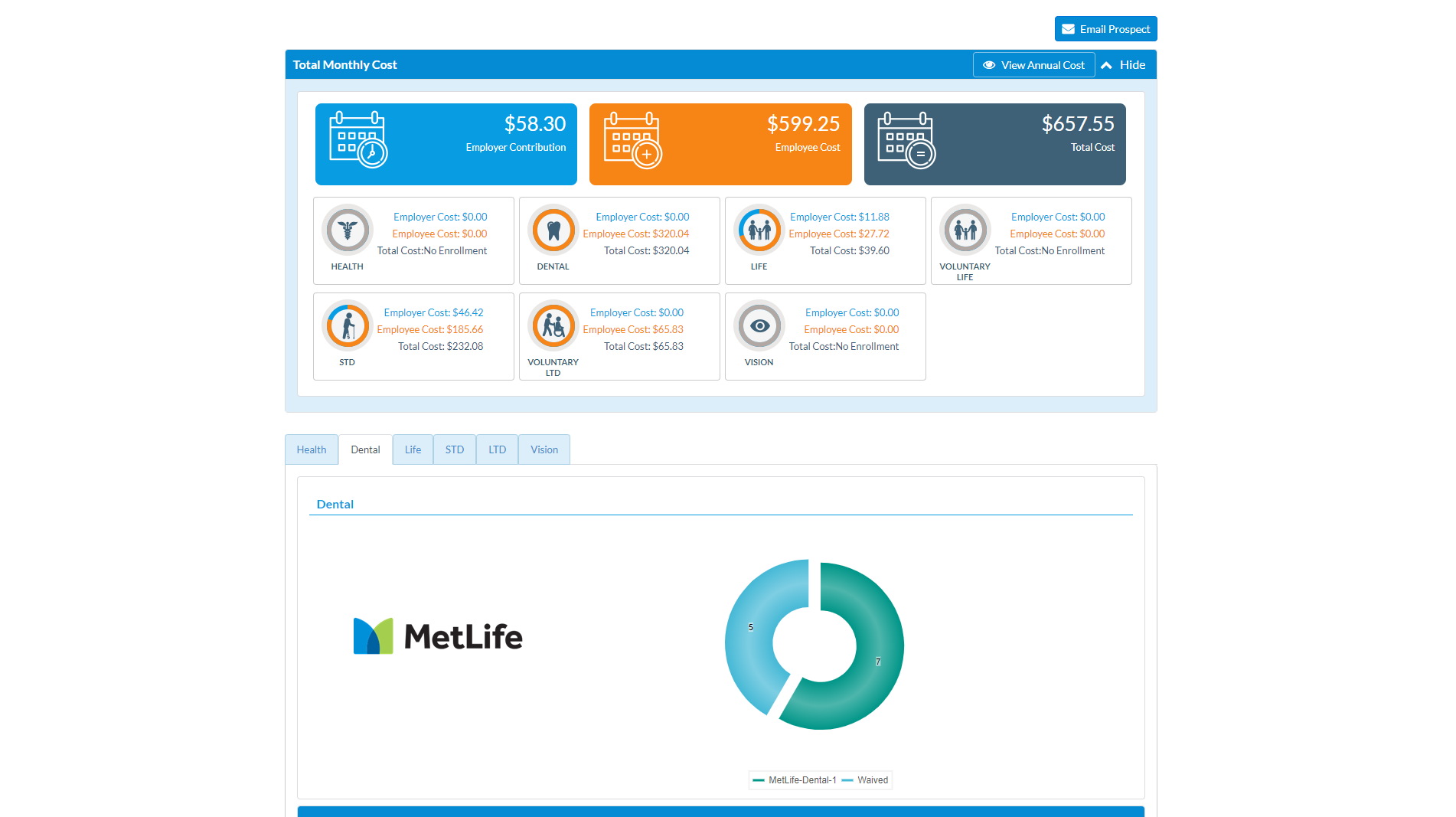The image size is (1456, 817).
Task: Click the Hide label in the header
Action: pos(1132,65)
